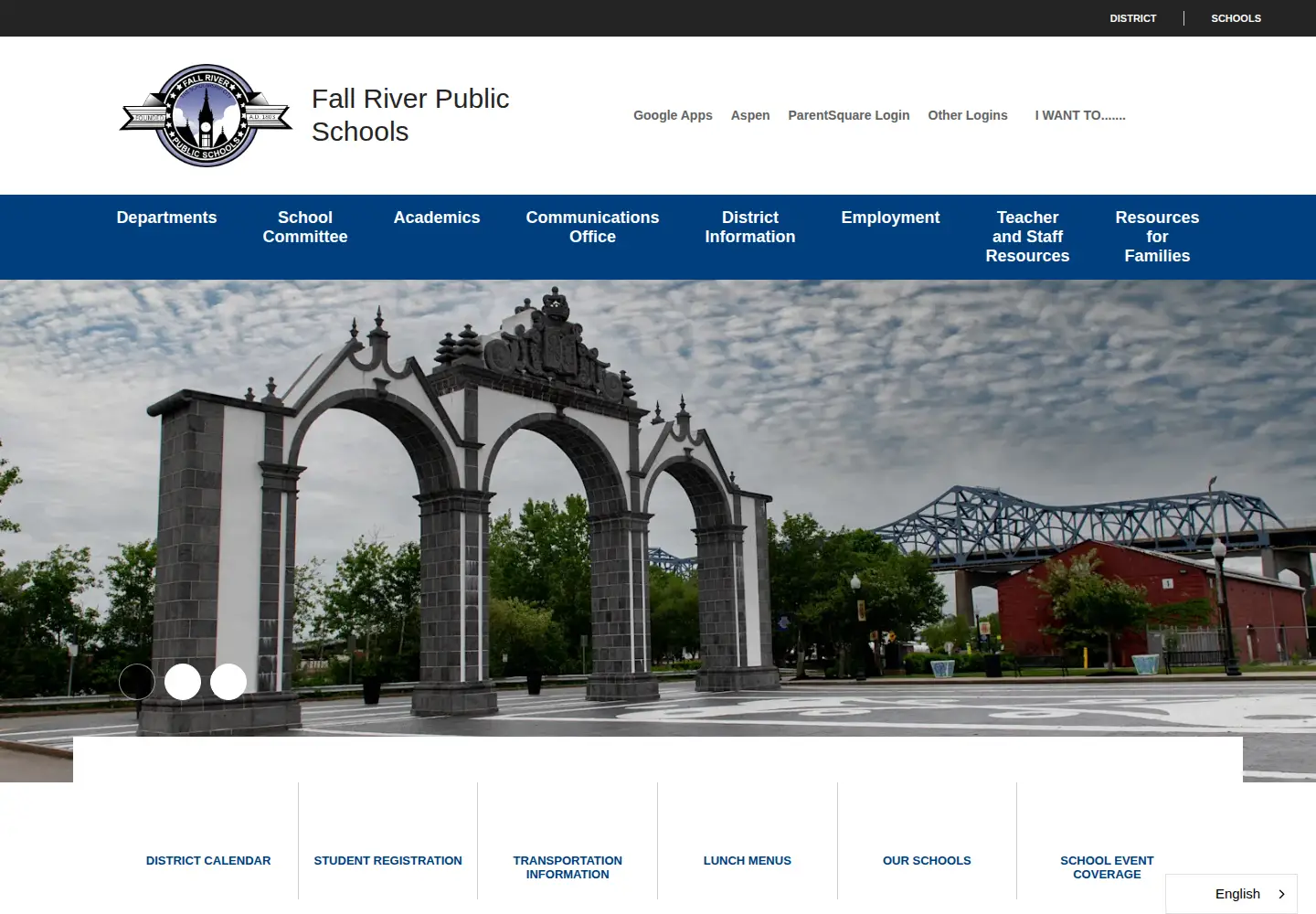Open Resources for Families menu
The height and width of the screenshot is (914, 1316).
point(1157,237)
